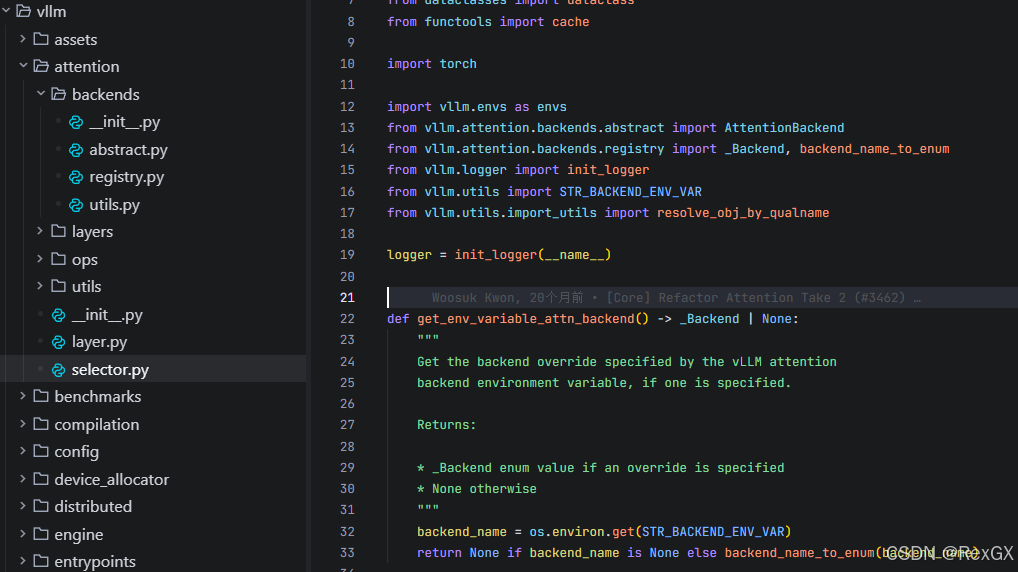Click the Python icon of registry.py
Image resolution: width=1018 pixels, height=572 pixels.
tap(76, 177)
